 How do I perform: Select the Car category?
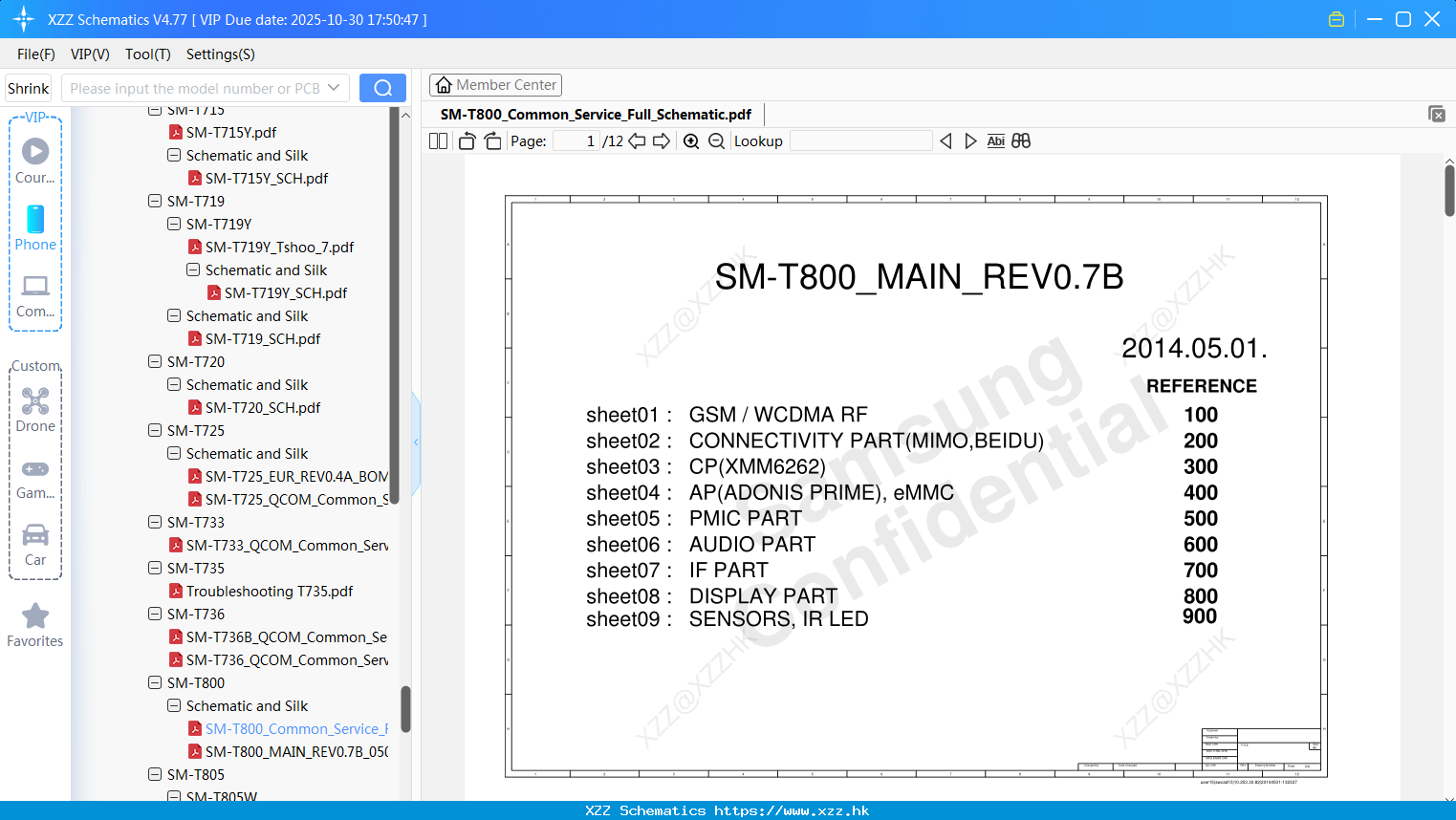pos(35,545)
